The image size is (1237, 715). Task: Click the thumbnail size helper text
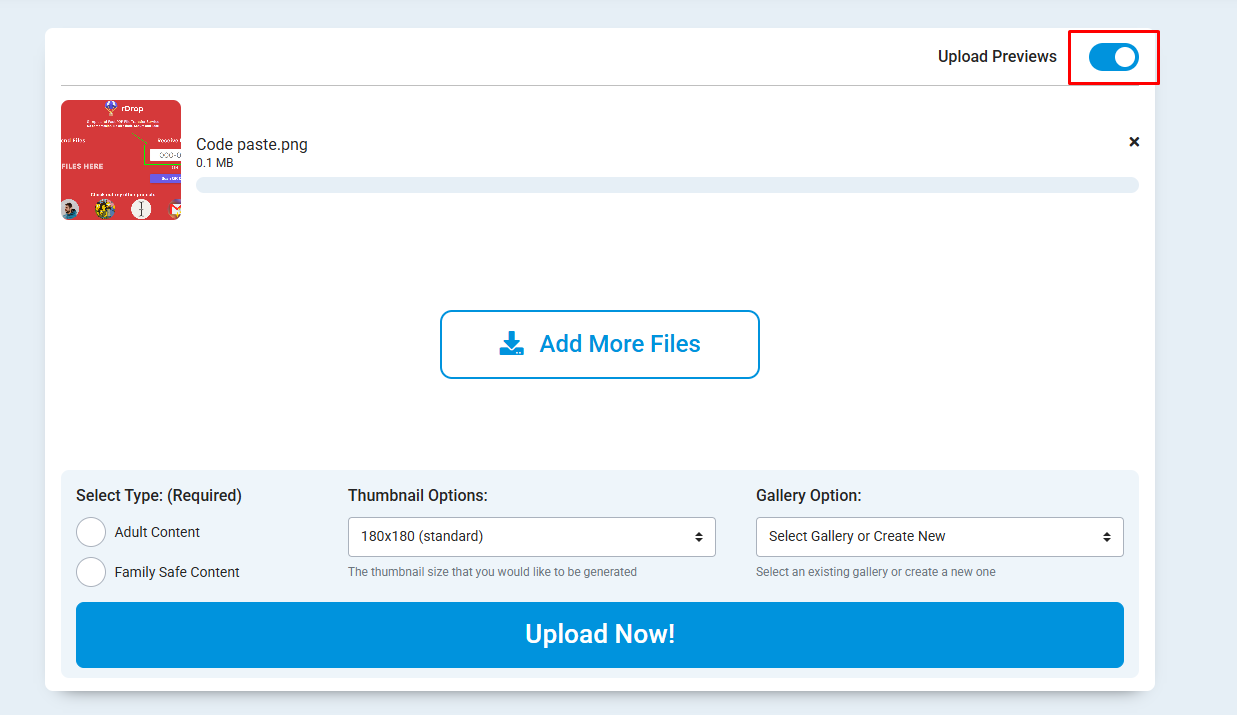click(493, 571)
